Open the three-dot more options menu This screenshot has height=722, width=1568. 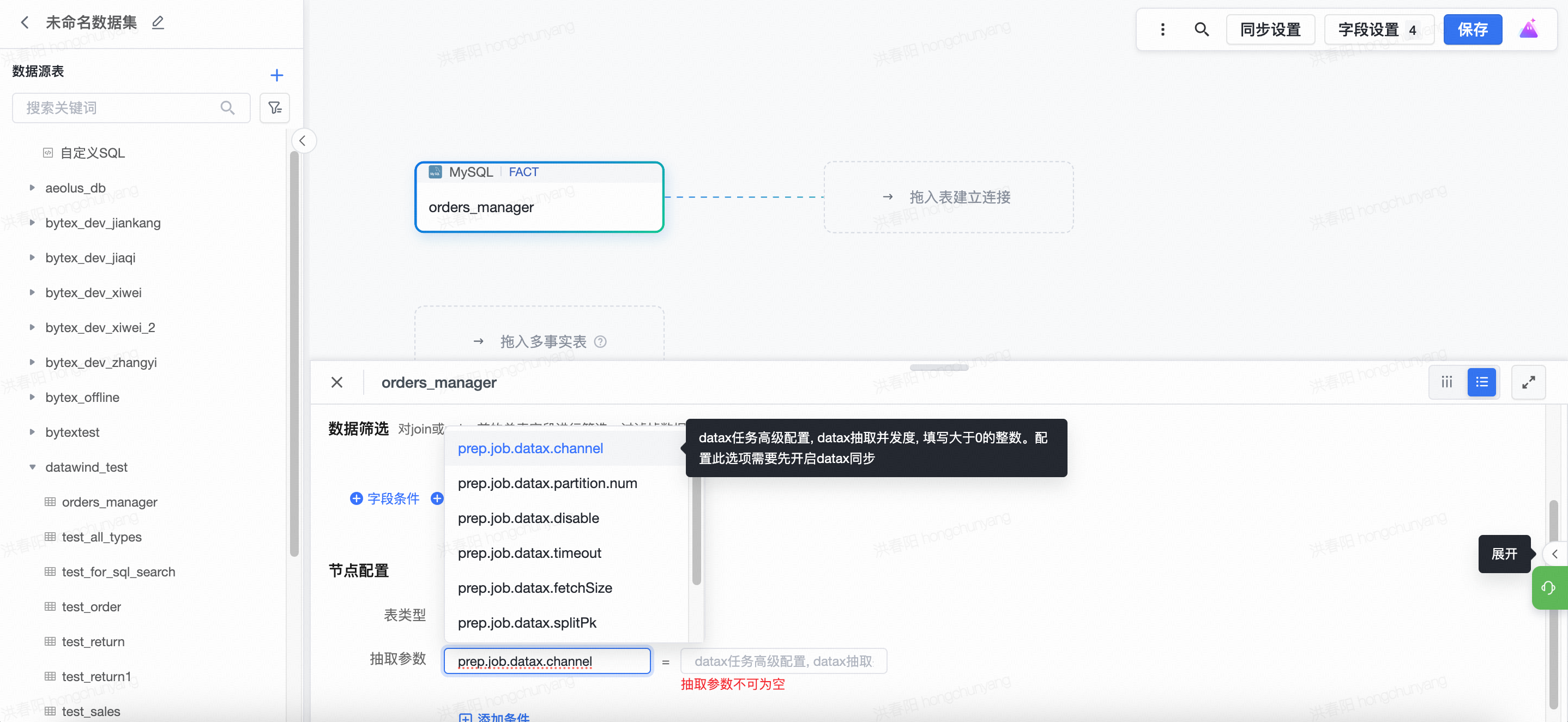(1162, 29)
